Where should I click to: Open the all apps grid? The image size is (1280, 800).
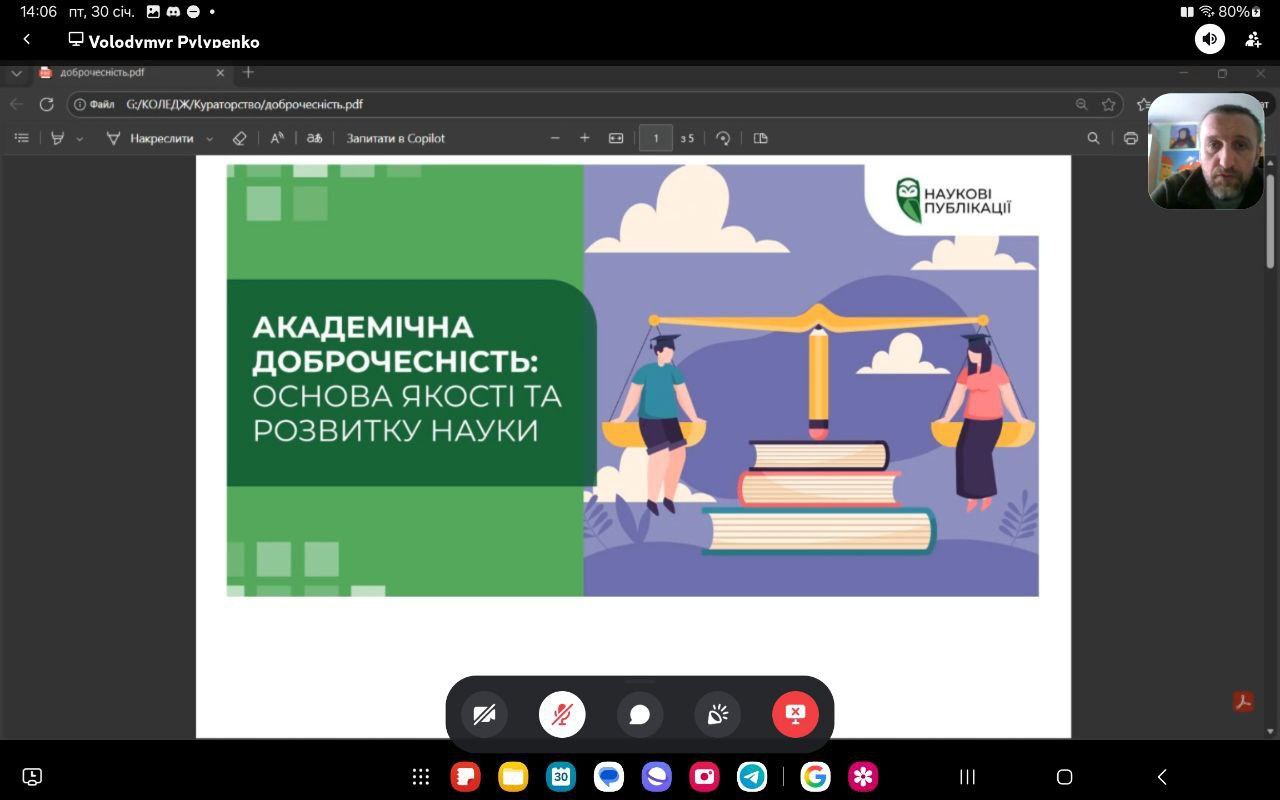421,777
